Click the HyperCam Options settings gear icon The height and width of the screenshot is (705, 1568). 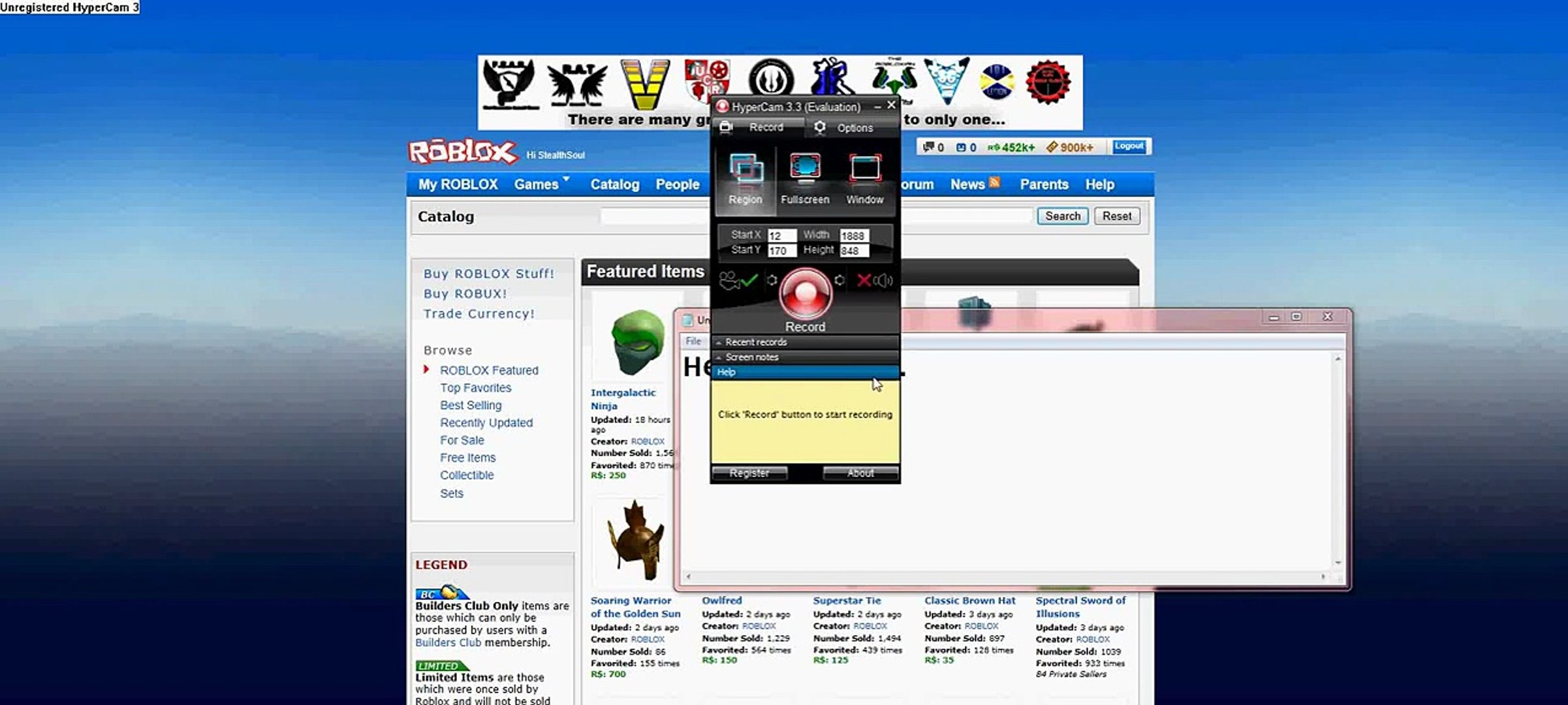coord(819,127)
